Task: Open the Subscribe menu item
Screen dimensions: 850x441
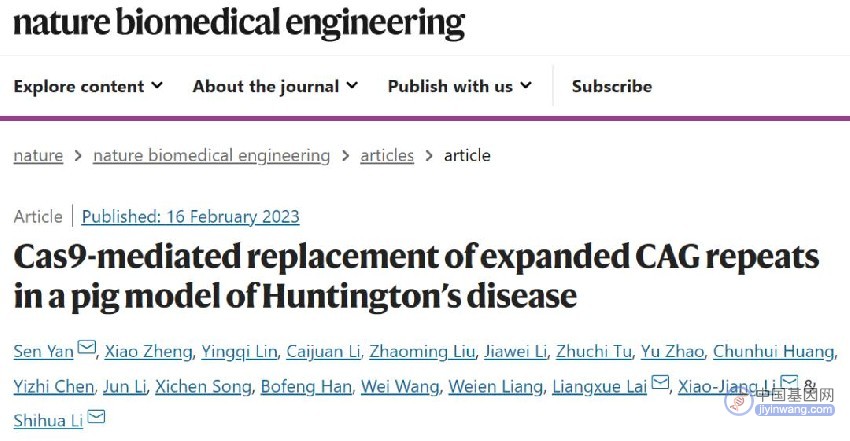Action: [612, 86]
